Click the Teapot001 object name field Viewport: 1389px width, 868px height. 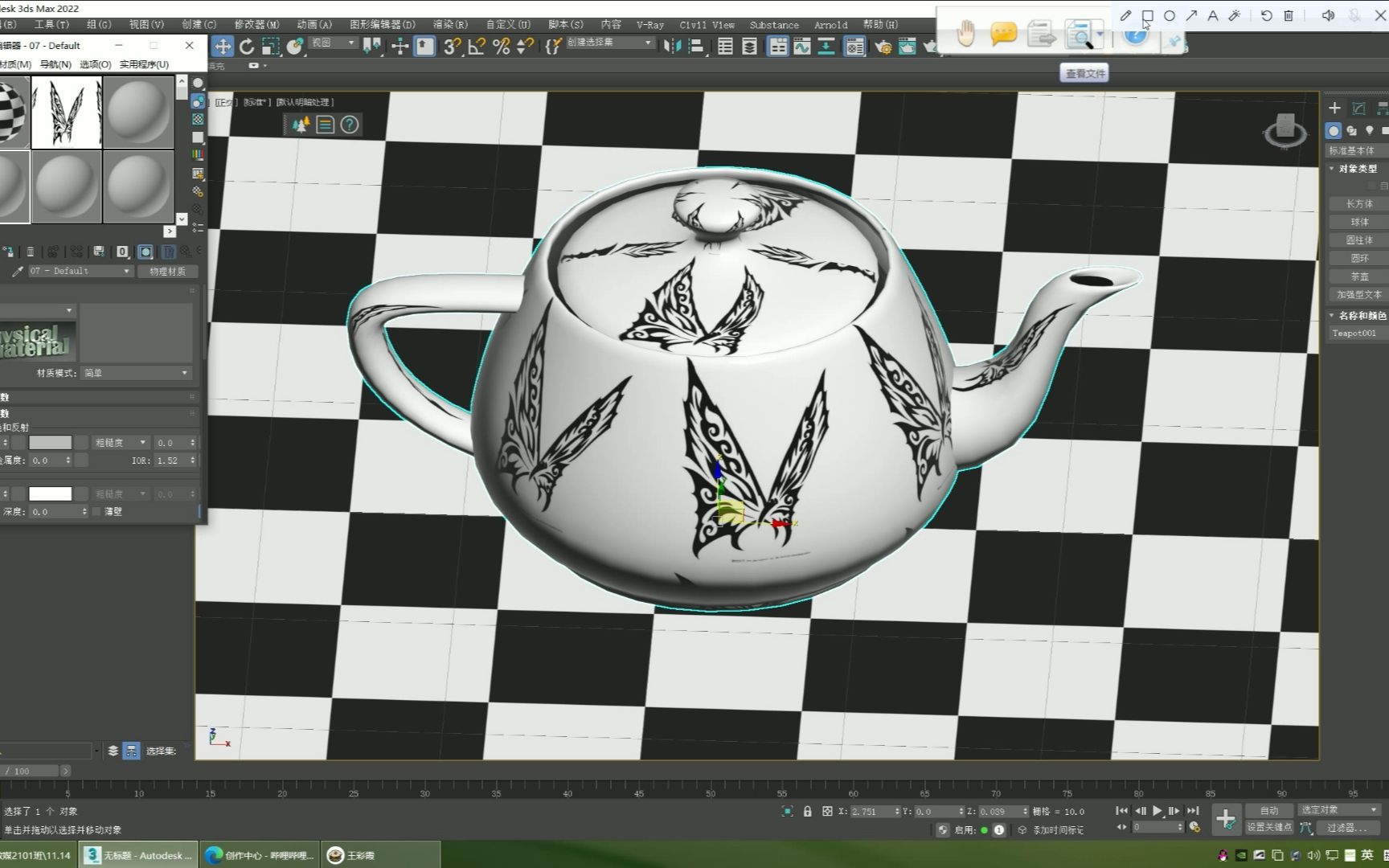click(x=1357, y=334)
